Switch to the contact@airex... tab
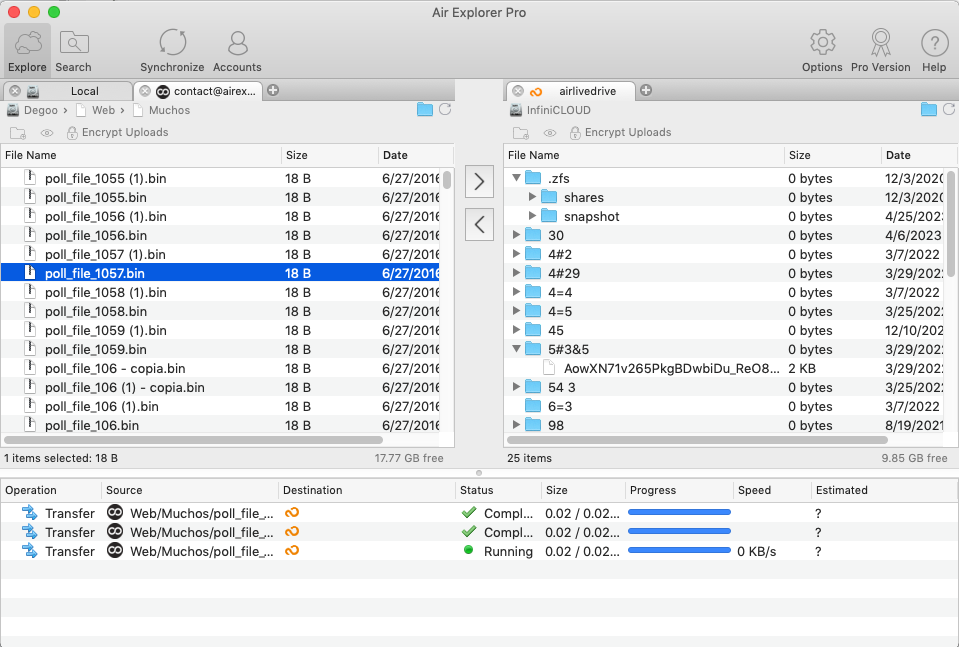Screen dimensions: 959x647 (x=214, y=91)
